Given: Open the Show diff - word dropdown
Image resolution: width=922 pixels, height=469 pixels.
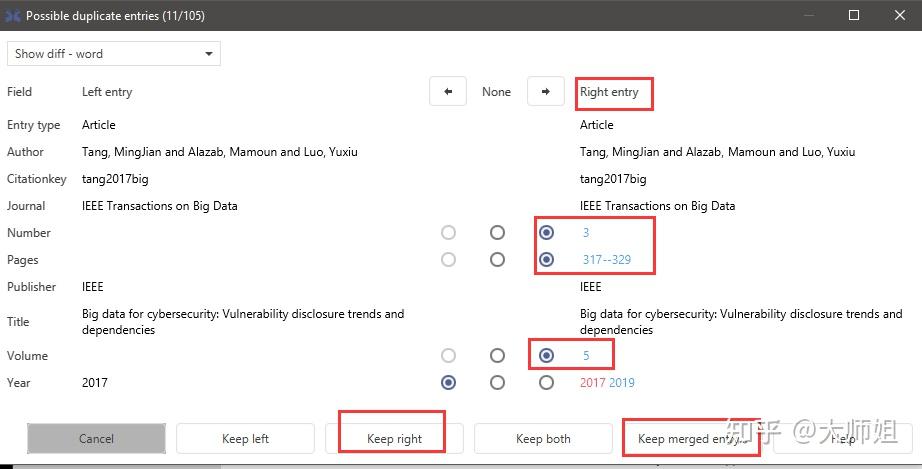Looking at the screenshot, I should [x=114, y=54].
